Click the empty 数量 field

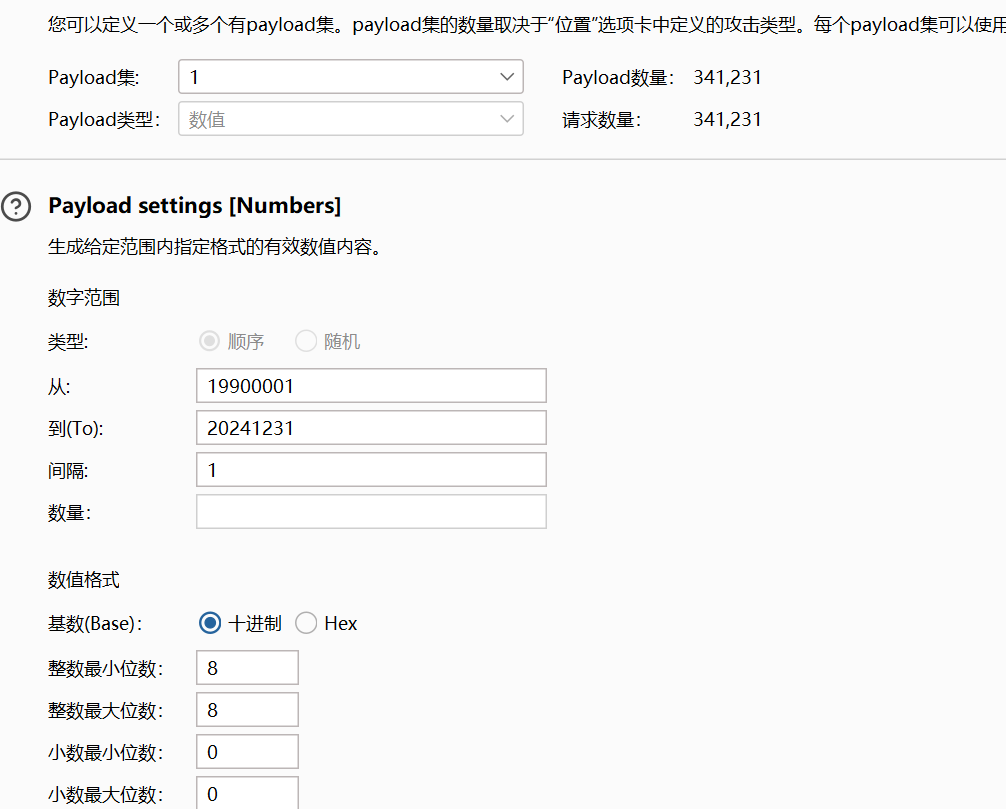coord(371,512)
